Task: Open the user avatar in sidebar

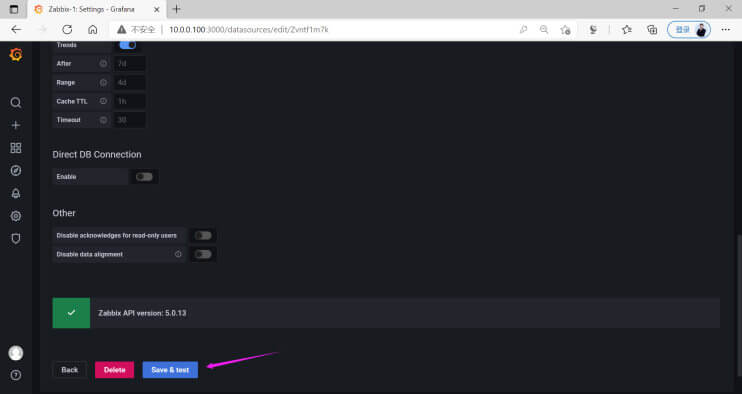Action: click(16, 353)
